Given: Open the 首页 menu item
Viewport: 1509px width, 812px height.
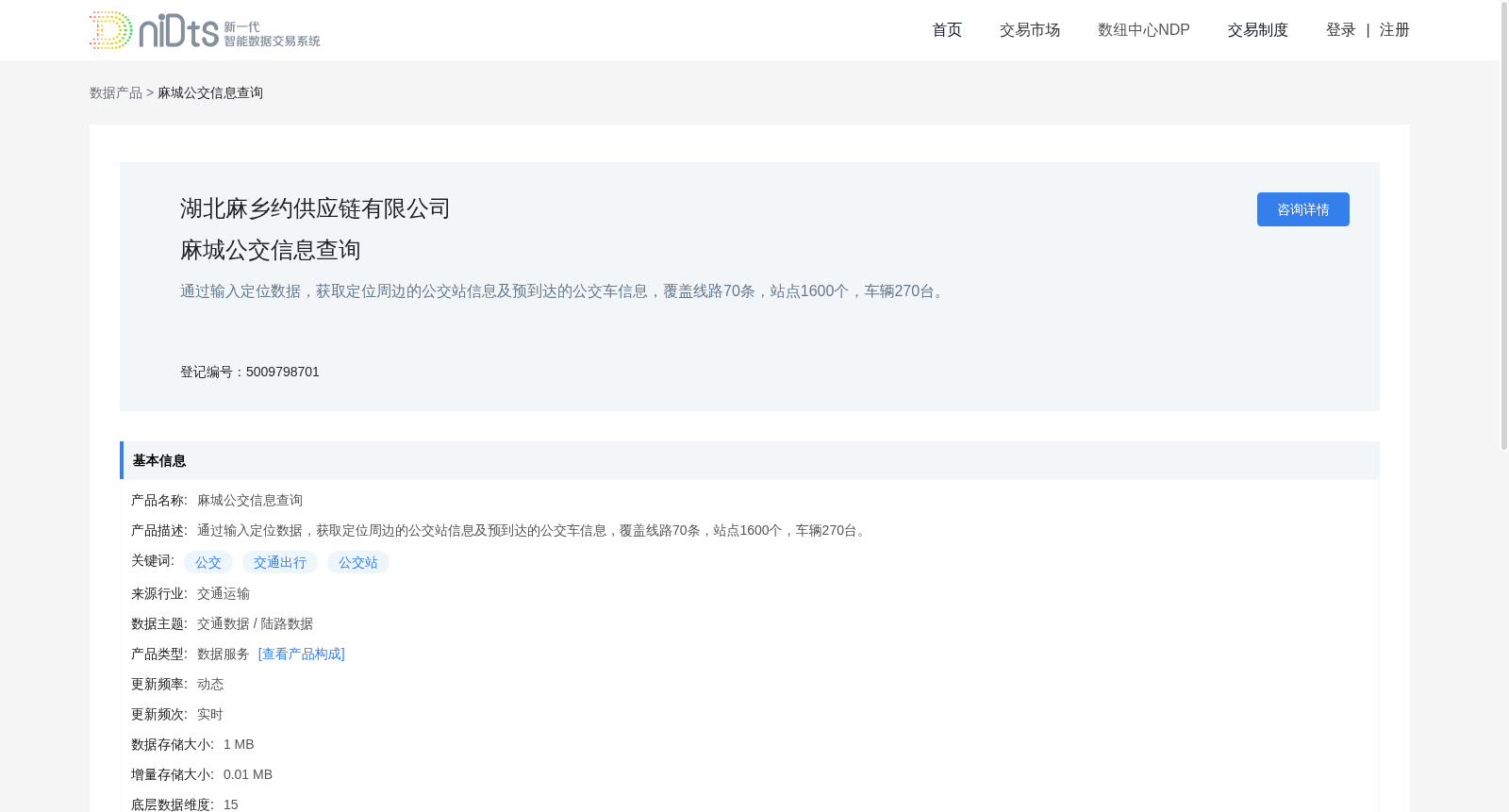Looking at the screenshot, I should point(947,30).
